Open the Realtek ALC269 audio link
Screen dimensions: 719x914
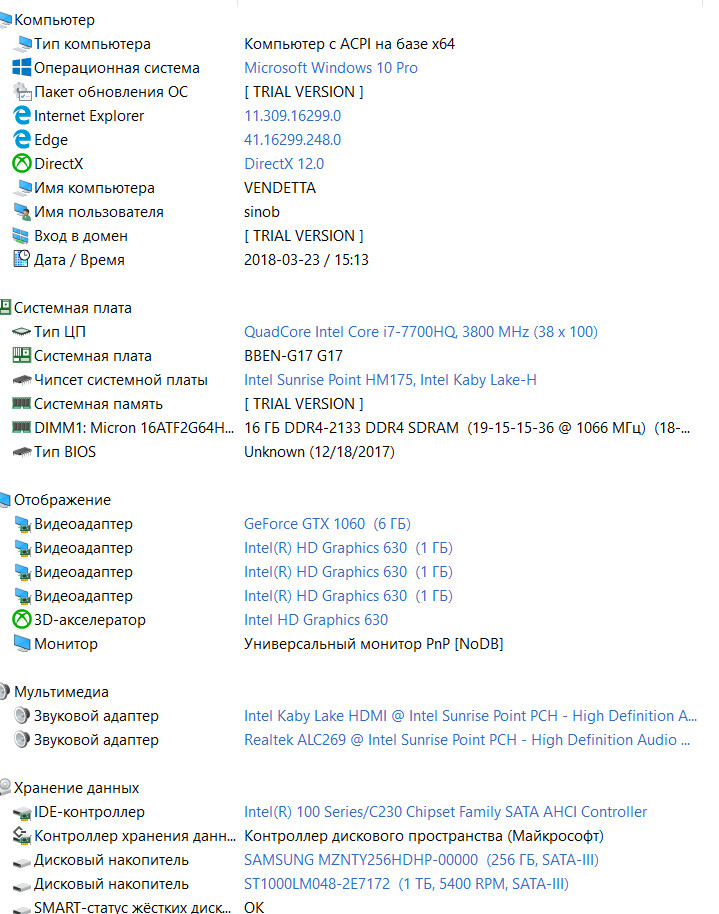click(467, 739)
